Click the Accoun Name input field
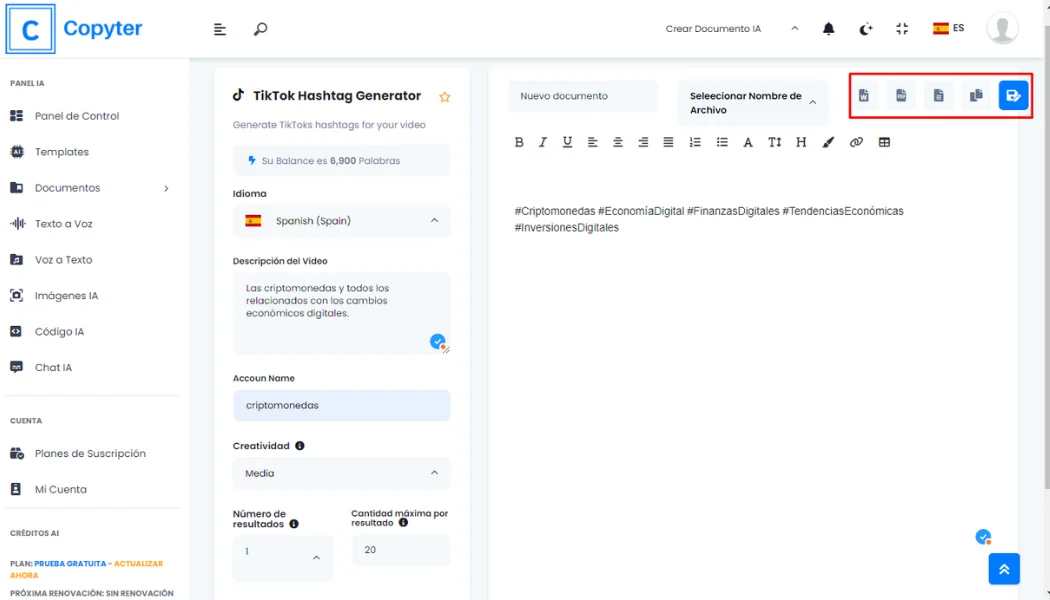 (x=341, y=406)
